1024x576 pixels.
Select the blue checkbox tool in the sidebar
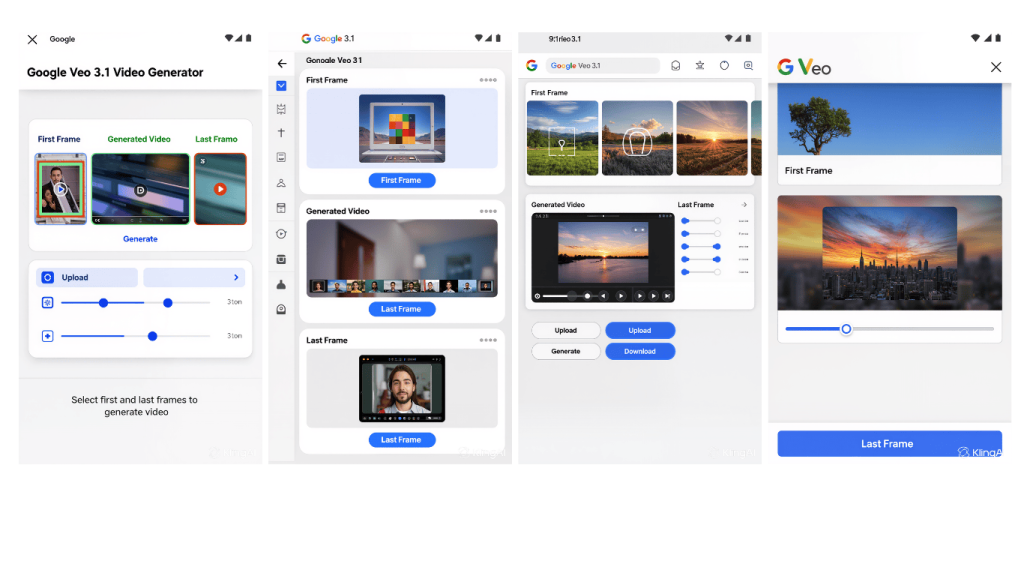pos(281,86)
